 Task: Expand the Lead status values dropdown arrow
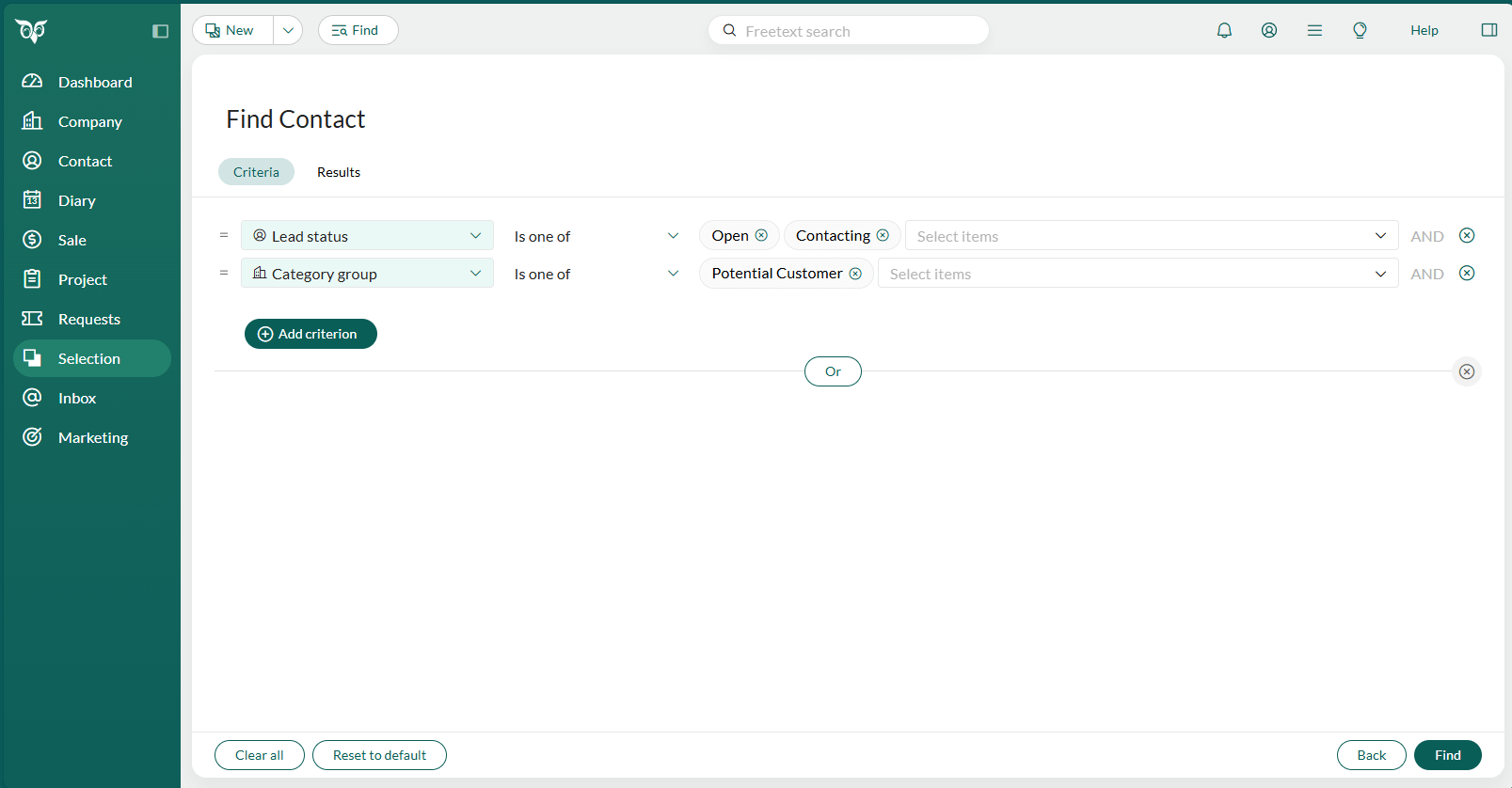(1380, 236)
